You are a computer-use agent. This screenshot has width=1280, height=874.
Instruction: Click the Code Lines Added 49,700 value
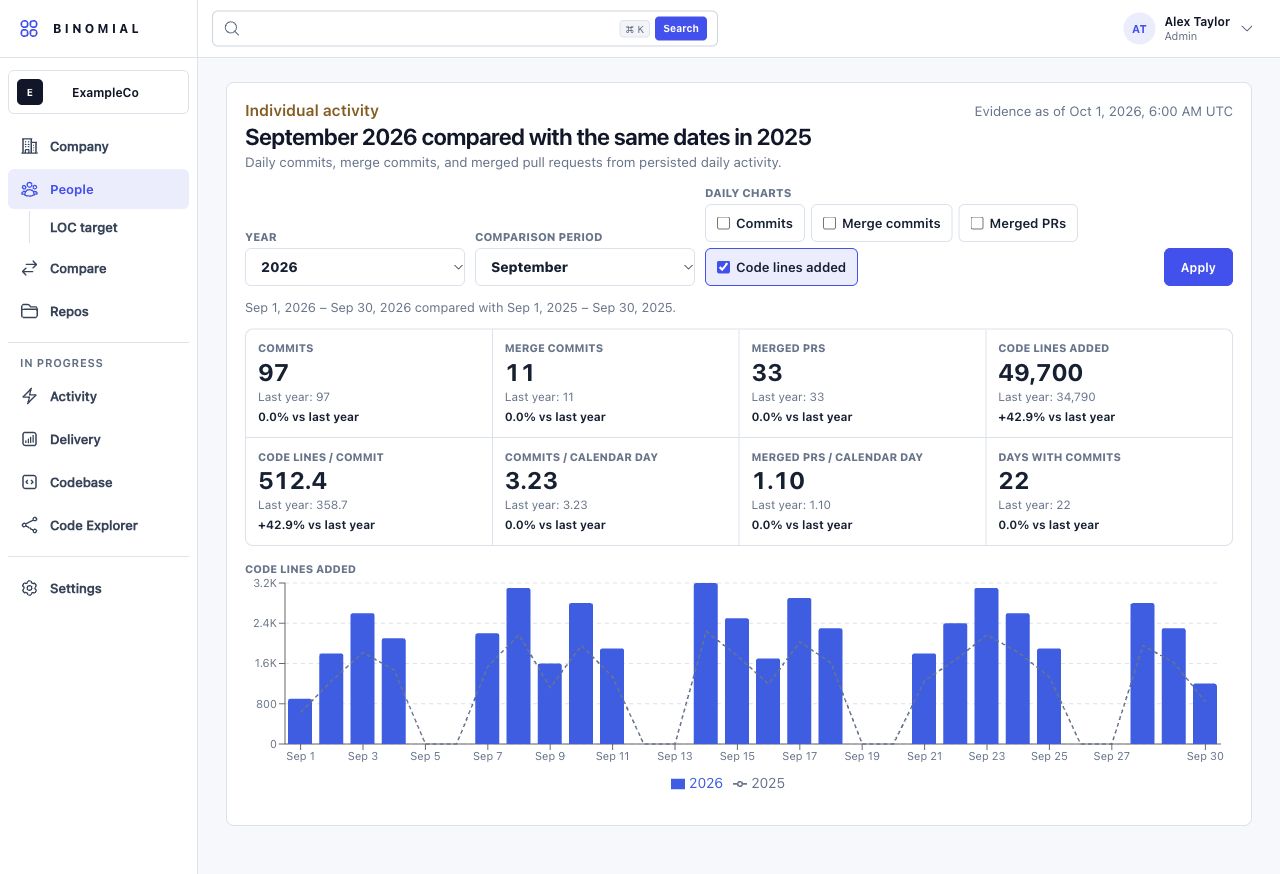tap(1040, 373)
